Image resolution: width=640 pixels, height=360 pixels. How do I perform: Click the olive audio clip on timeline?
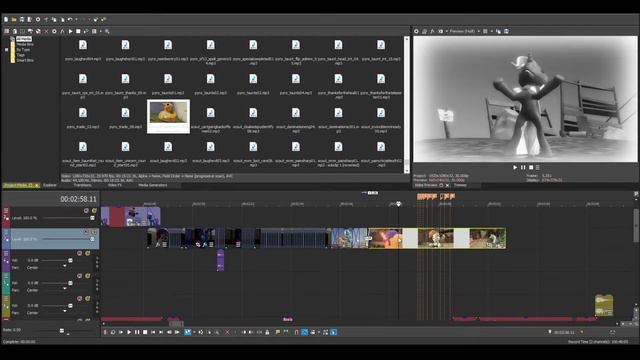click(x=604, y=305)
